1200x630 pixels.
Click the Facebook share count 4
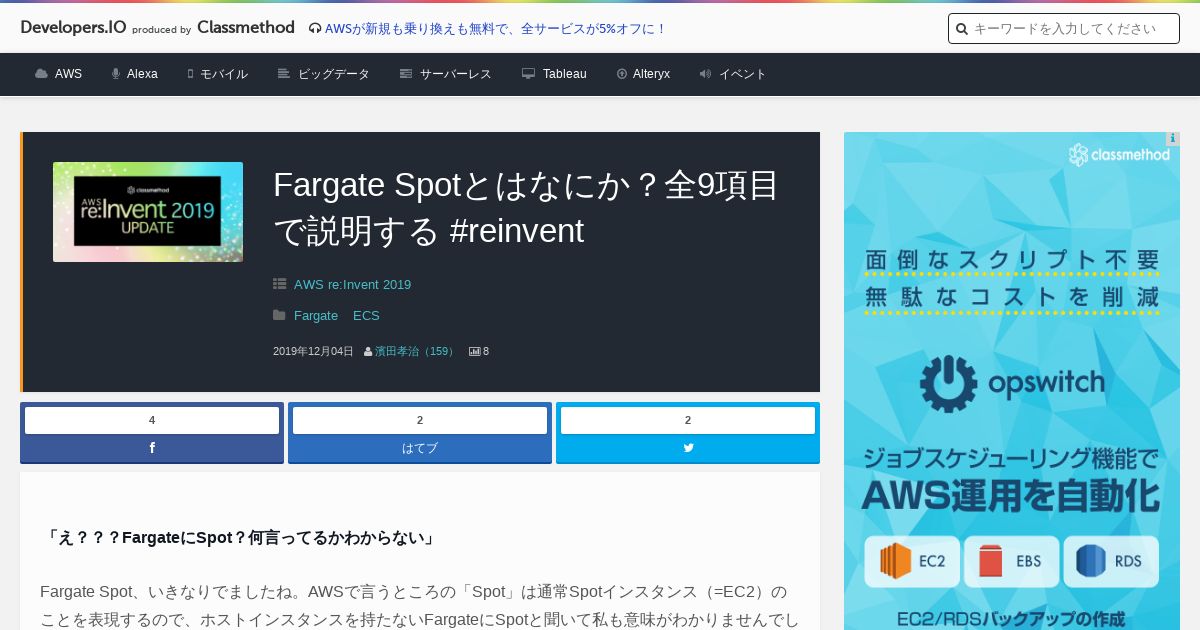click(152, 420)
